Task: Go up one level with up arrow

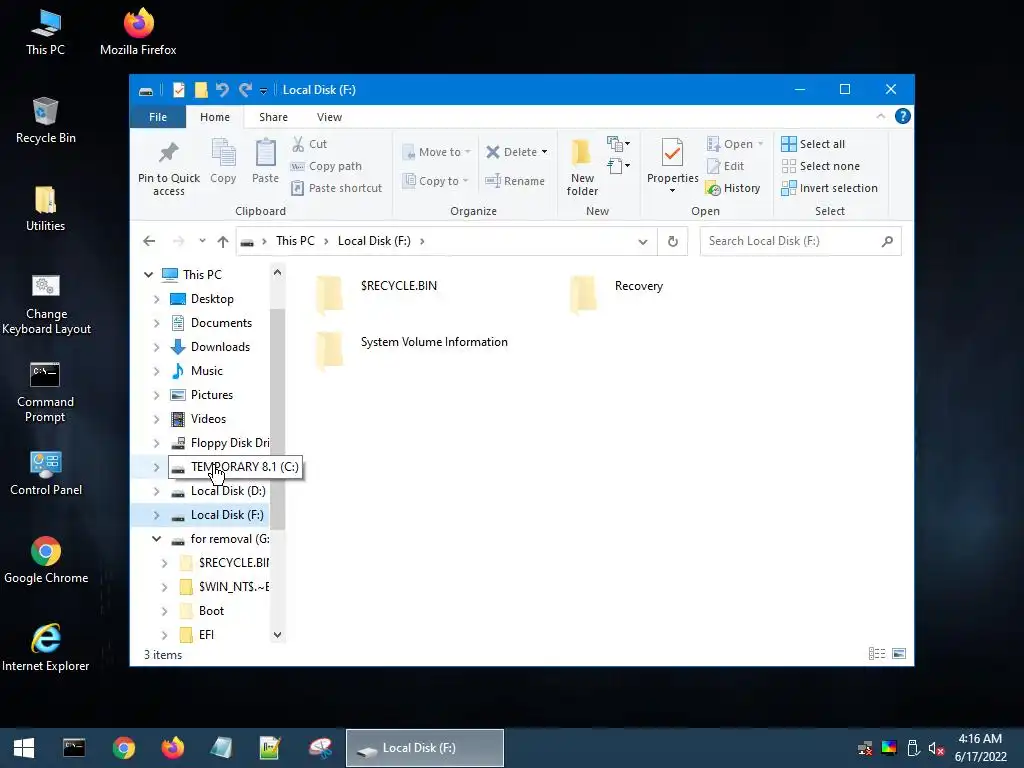Action: (x=223, y=241)
